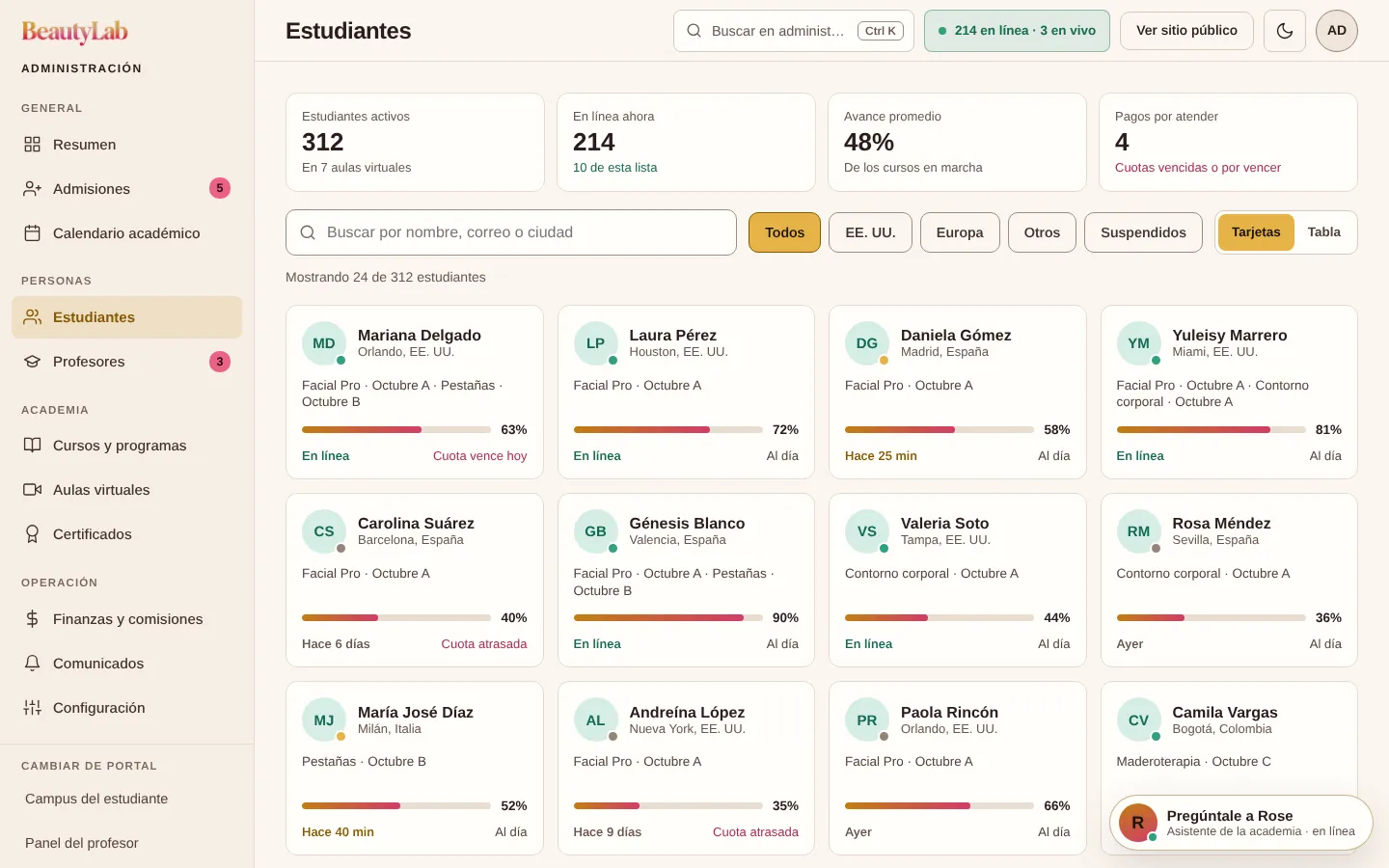This screenshot has width=1389, height=868.
Task: Open the Pagos por atender card
Action: click(x=1228, y=142)
